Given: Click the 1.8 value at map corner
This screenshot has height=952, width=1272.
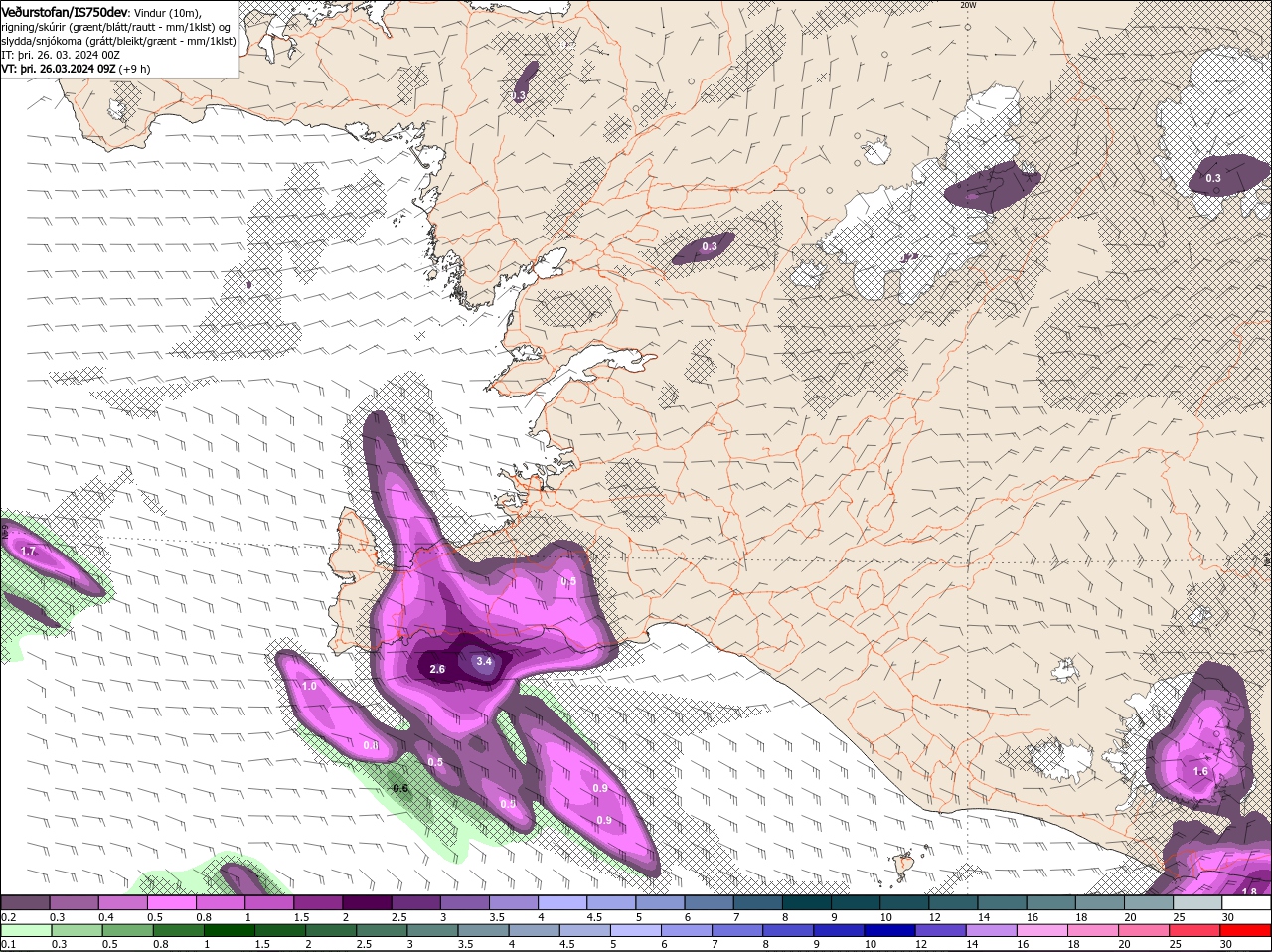Looking at the screenshot, I should click(x=1250, y=891).
